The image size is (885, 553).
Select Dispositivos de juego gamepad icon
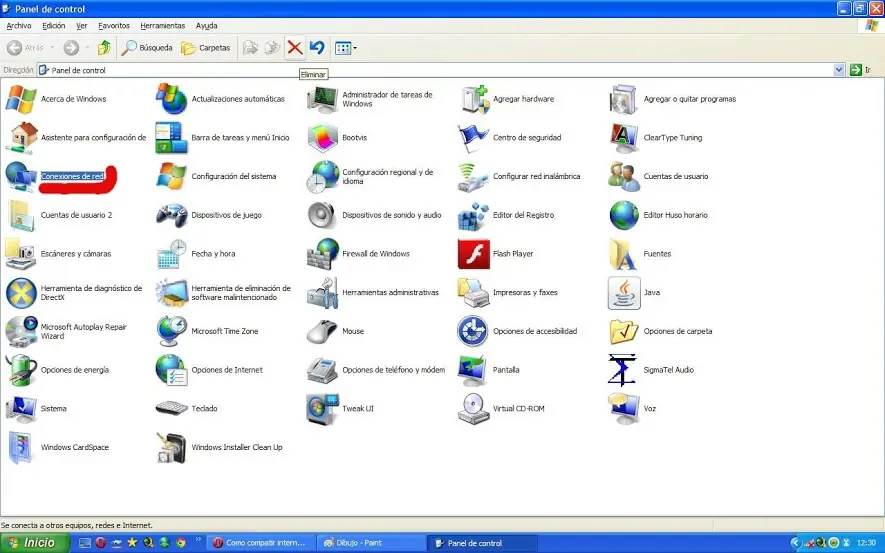(x=172, y=215)
